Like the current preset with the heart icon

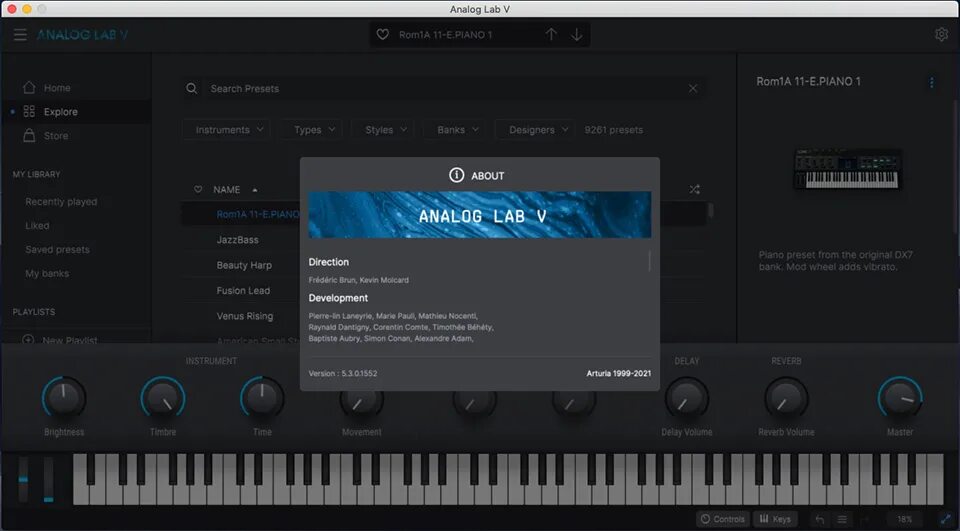click(x=383, y=35)
